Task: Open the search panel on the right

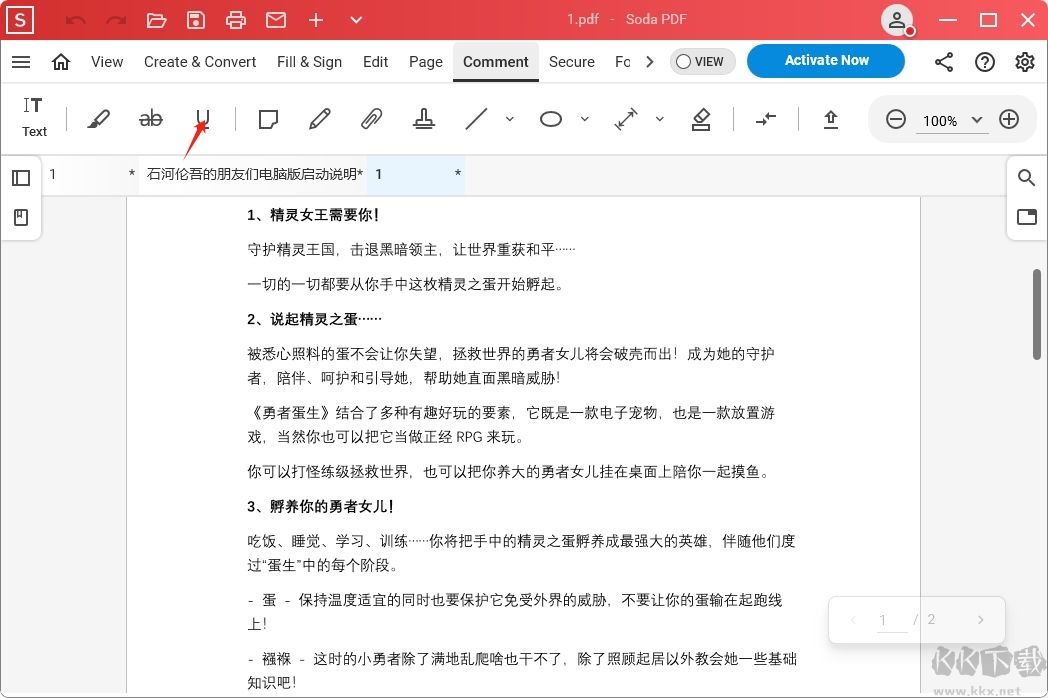Action: (1026, 177)
